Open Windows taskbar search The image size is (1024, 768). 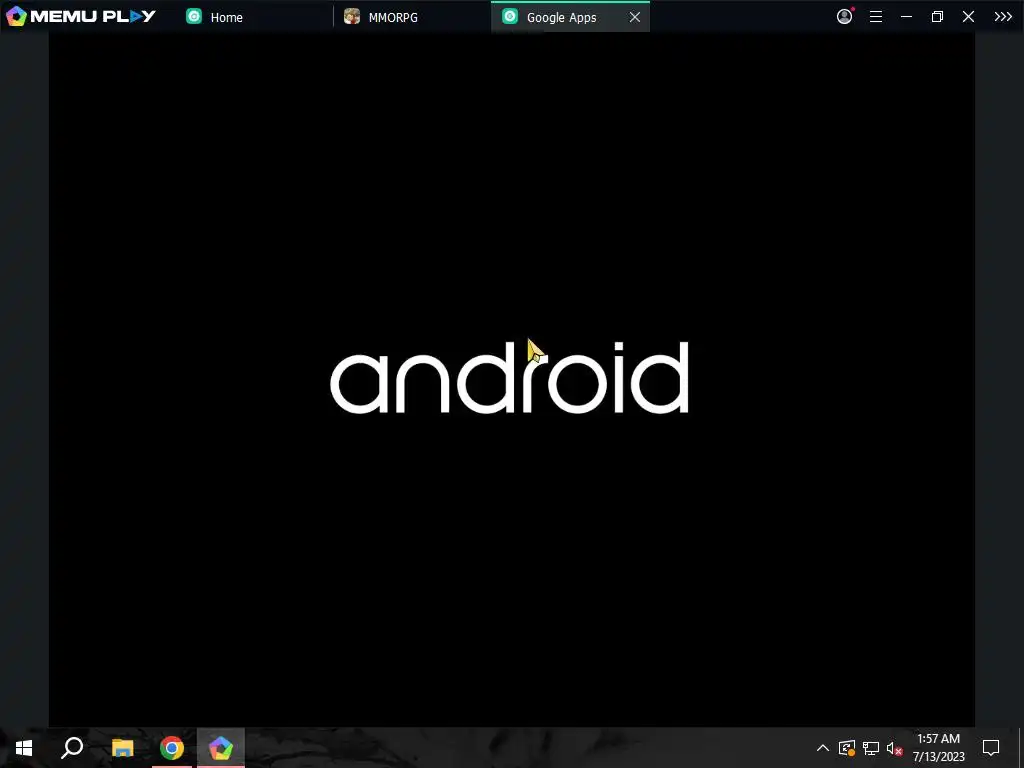pos(72,748)
